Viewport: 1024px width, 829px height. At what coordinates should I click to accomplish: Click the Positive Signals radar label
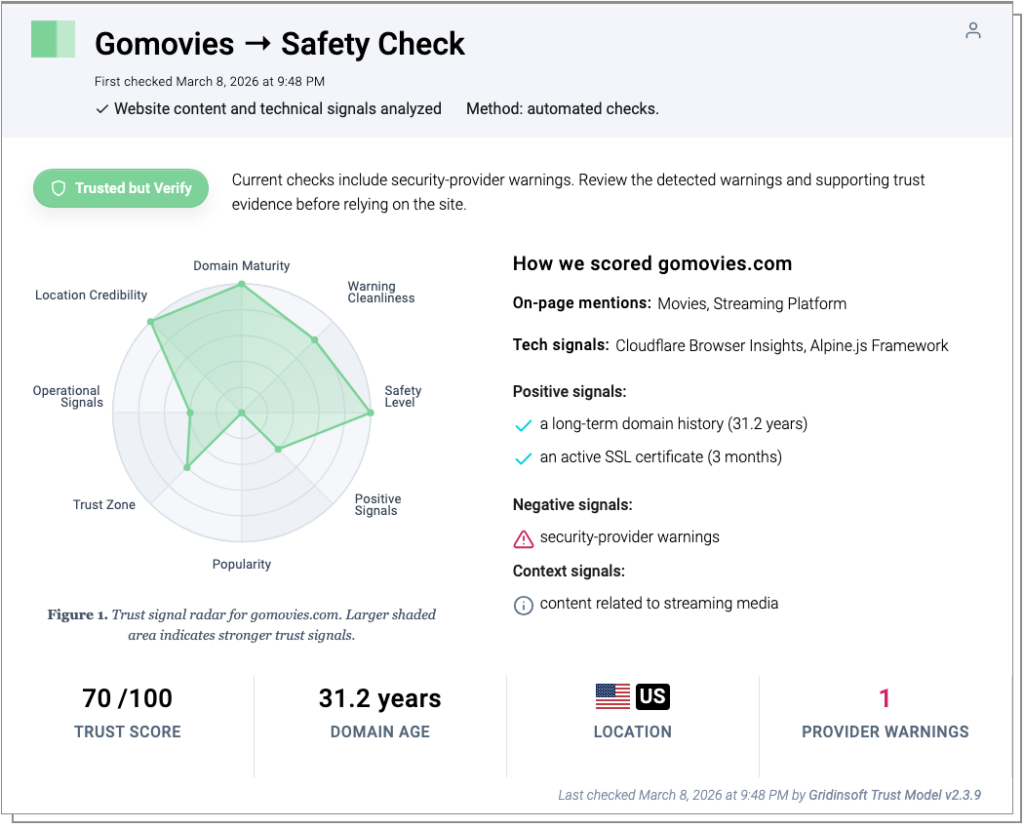click(377, 504)
